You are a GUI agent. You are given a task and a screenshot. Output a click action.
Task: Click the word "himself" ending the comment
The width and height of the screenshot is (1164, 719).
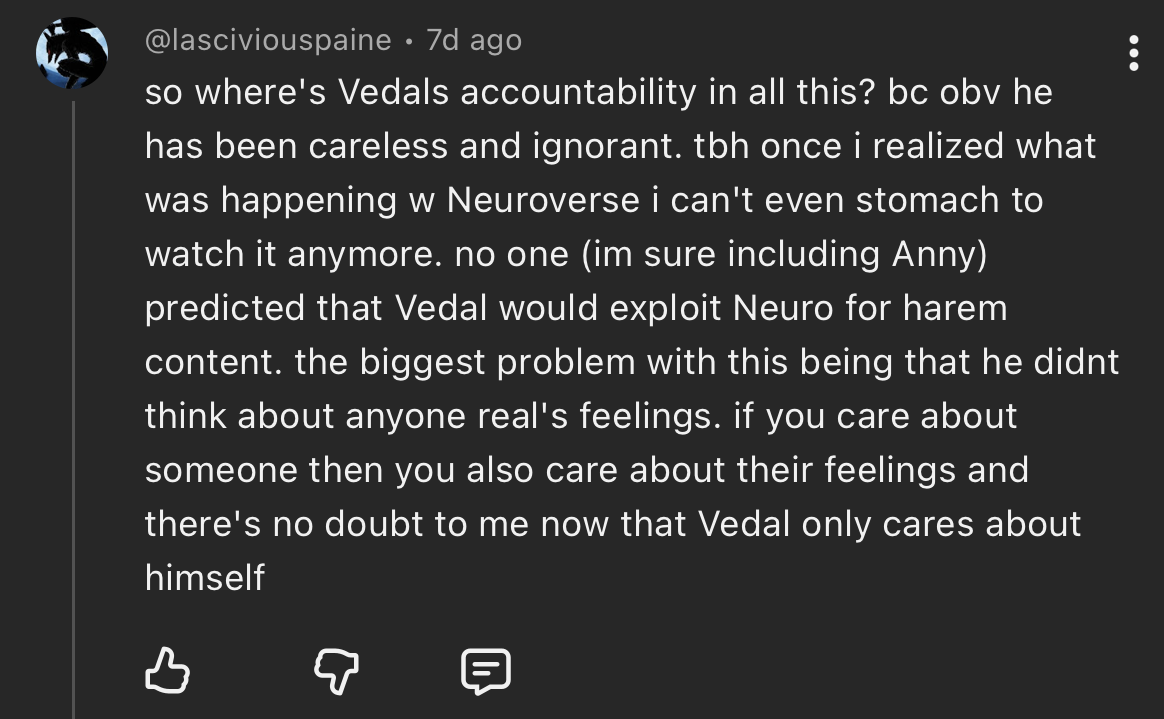tap(205, 577)
